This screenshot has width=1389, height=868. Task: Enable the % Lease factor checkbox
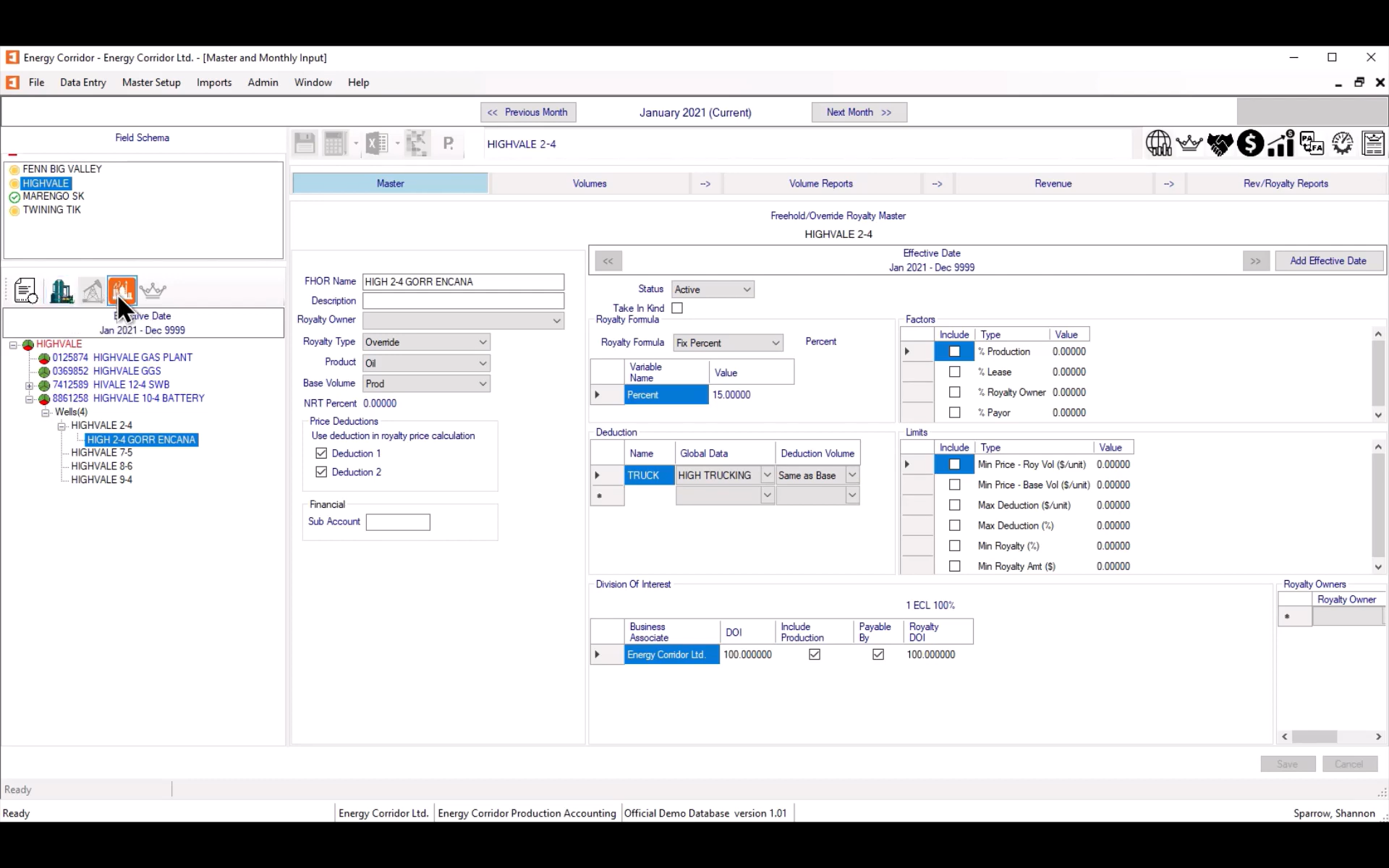pos(955,372)
